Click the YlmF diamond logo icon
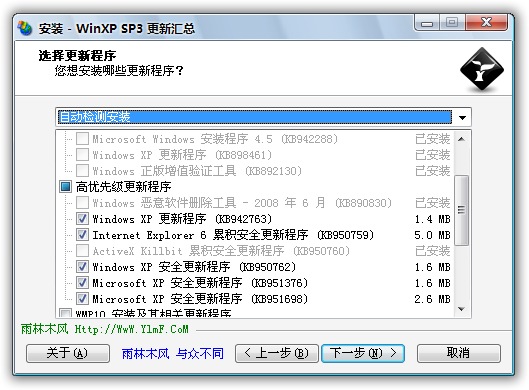Viewport: 529px width, 390px height. tap(482, 69)
